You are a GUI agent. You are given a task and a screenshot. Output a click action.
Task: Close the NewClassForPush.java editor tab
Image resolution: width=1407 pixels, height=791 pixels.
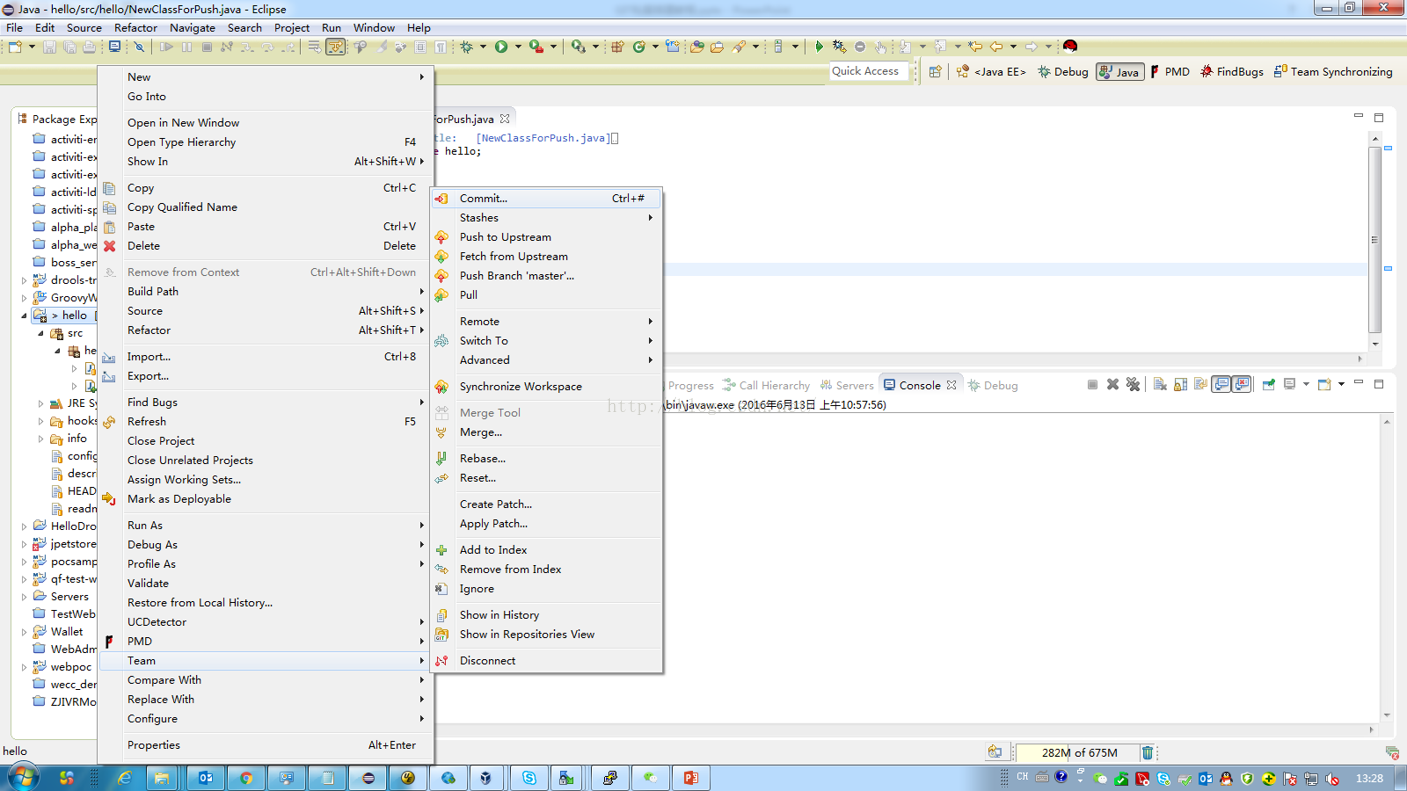click(505, 119)
